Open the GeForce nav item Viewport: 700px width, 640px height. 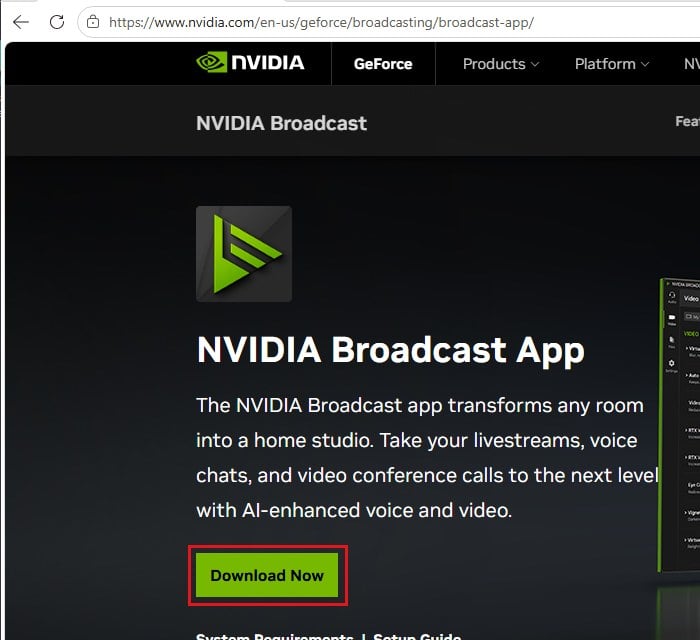click(x=383, y=64)
